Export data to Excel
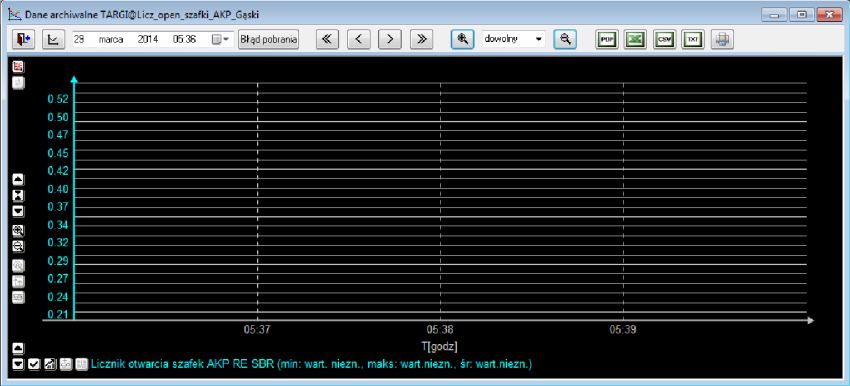Screen dimensions: 850x386 coord(635,40)
